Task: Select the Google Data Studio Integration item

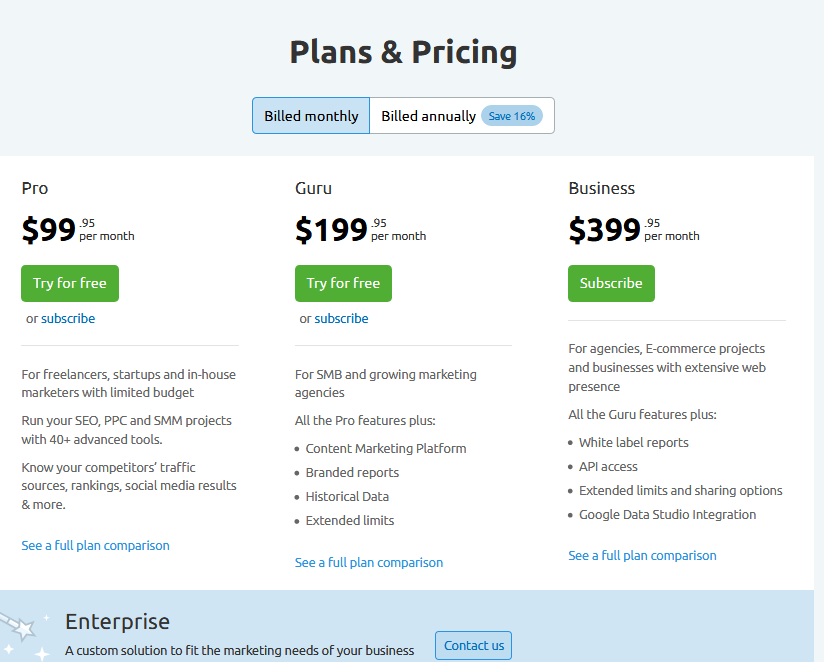Action: pos(667,515)
